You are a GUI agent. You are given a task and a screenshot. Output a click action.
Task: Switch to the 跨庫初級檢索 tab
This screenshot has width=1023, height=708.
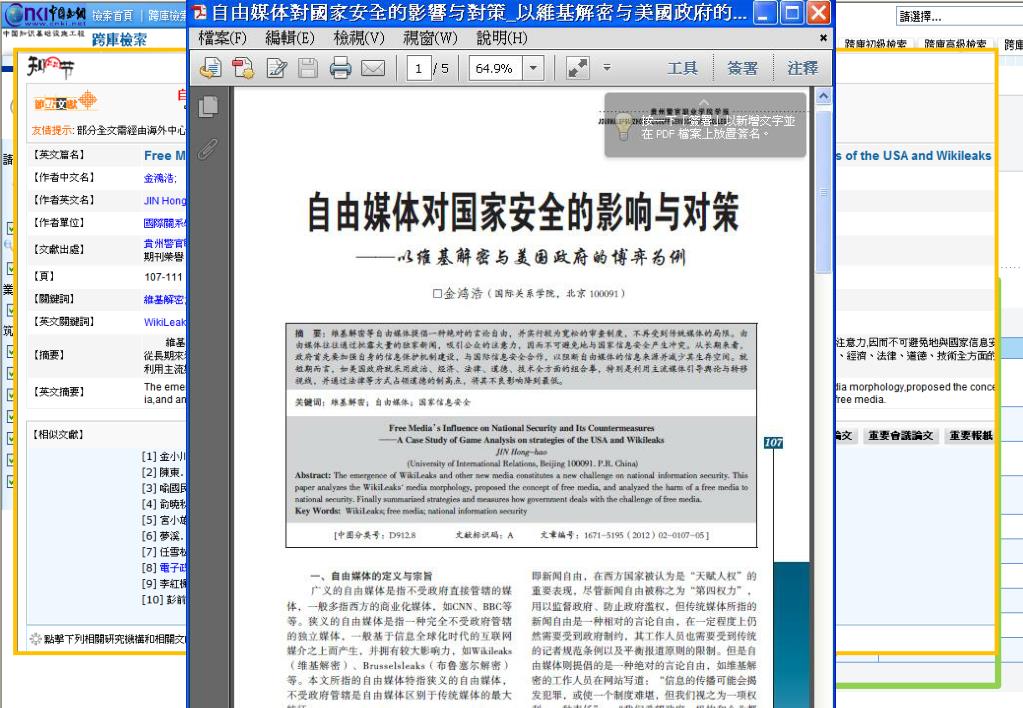[876, 44]
